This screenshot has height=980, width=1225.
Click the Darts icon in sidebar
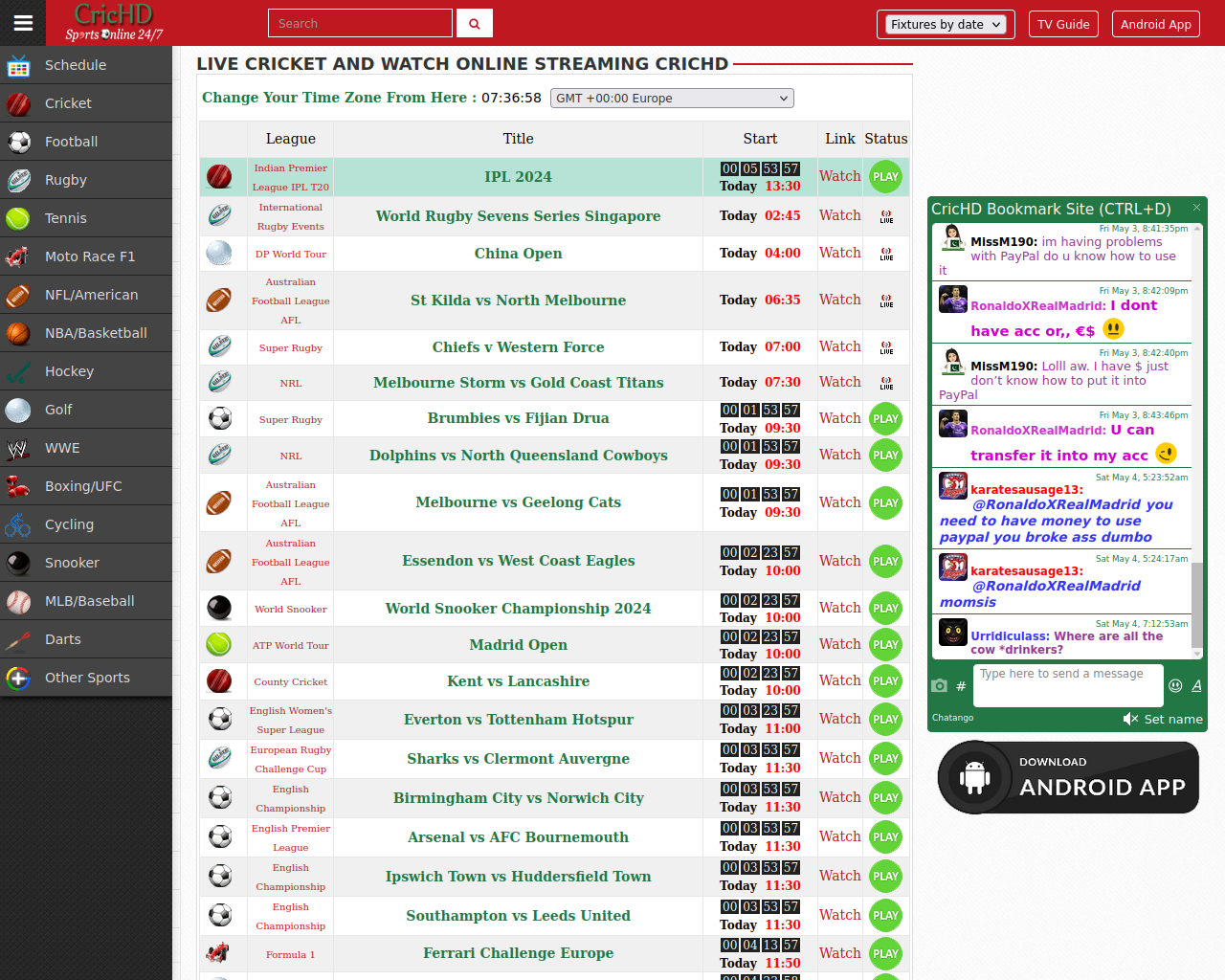point(19,639)
